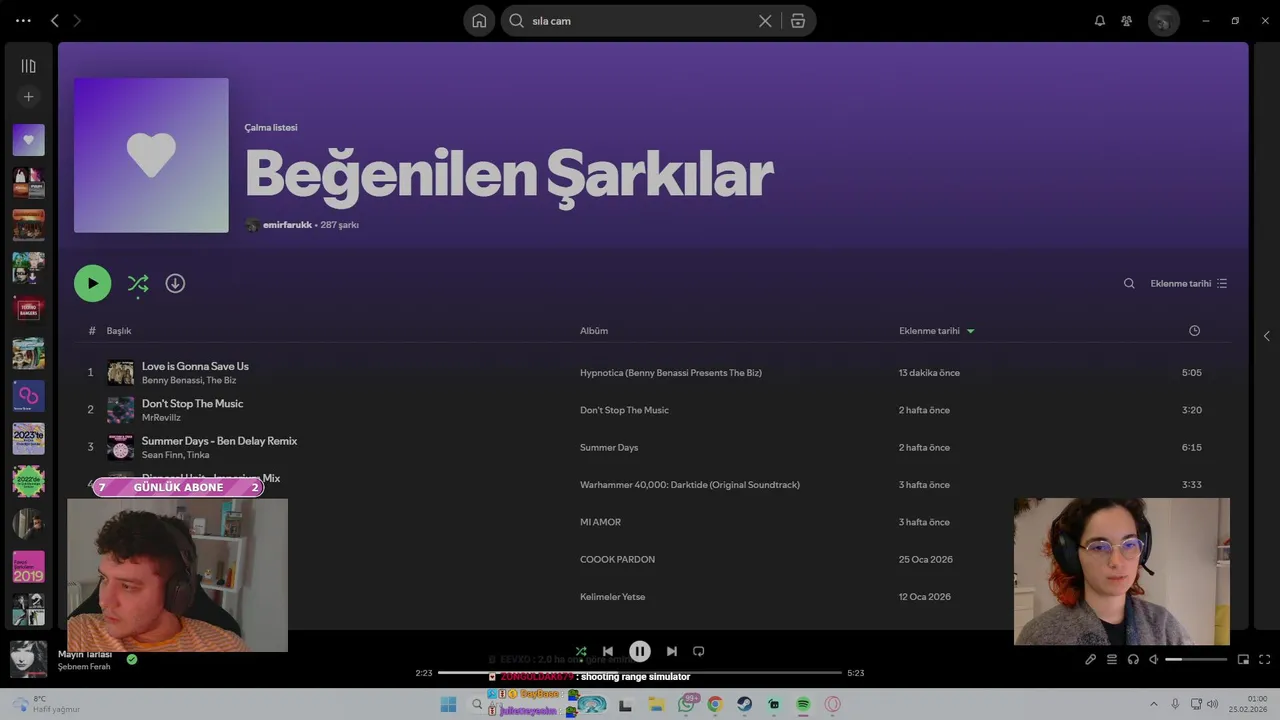Screen dimensions: 1280x720
Task: Open now playing cover art 'Mayın Tarlası'
Action: click(28, 659)
